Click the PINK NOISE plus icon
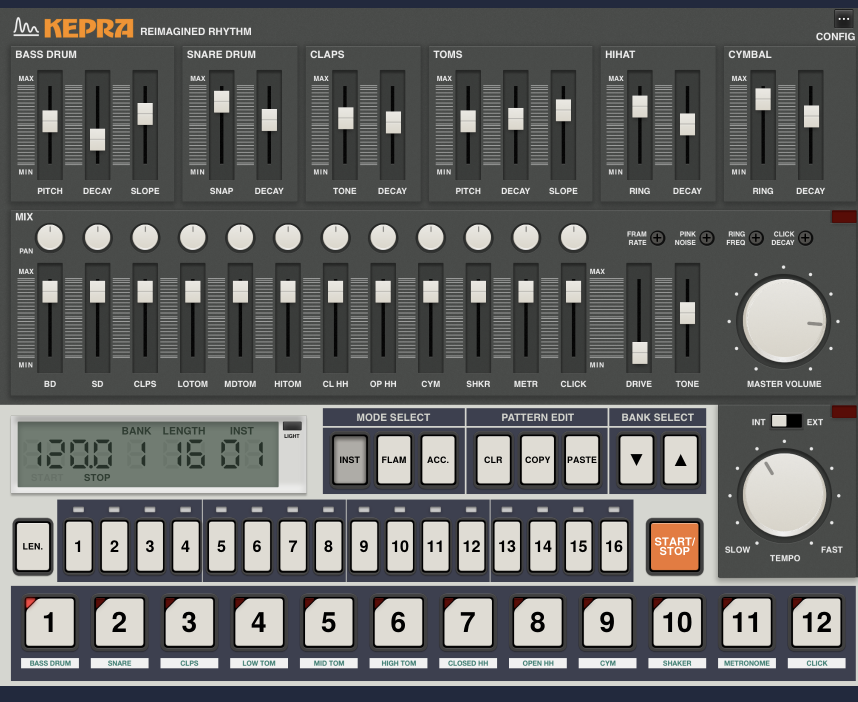The width and height of the screenshot is (858, 702). 707,238
